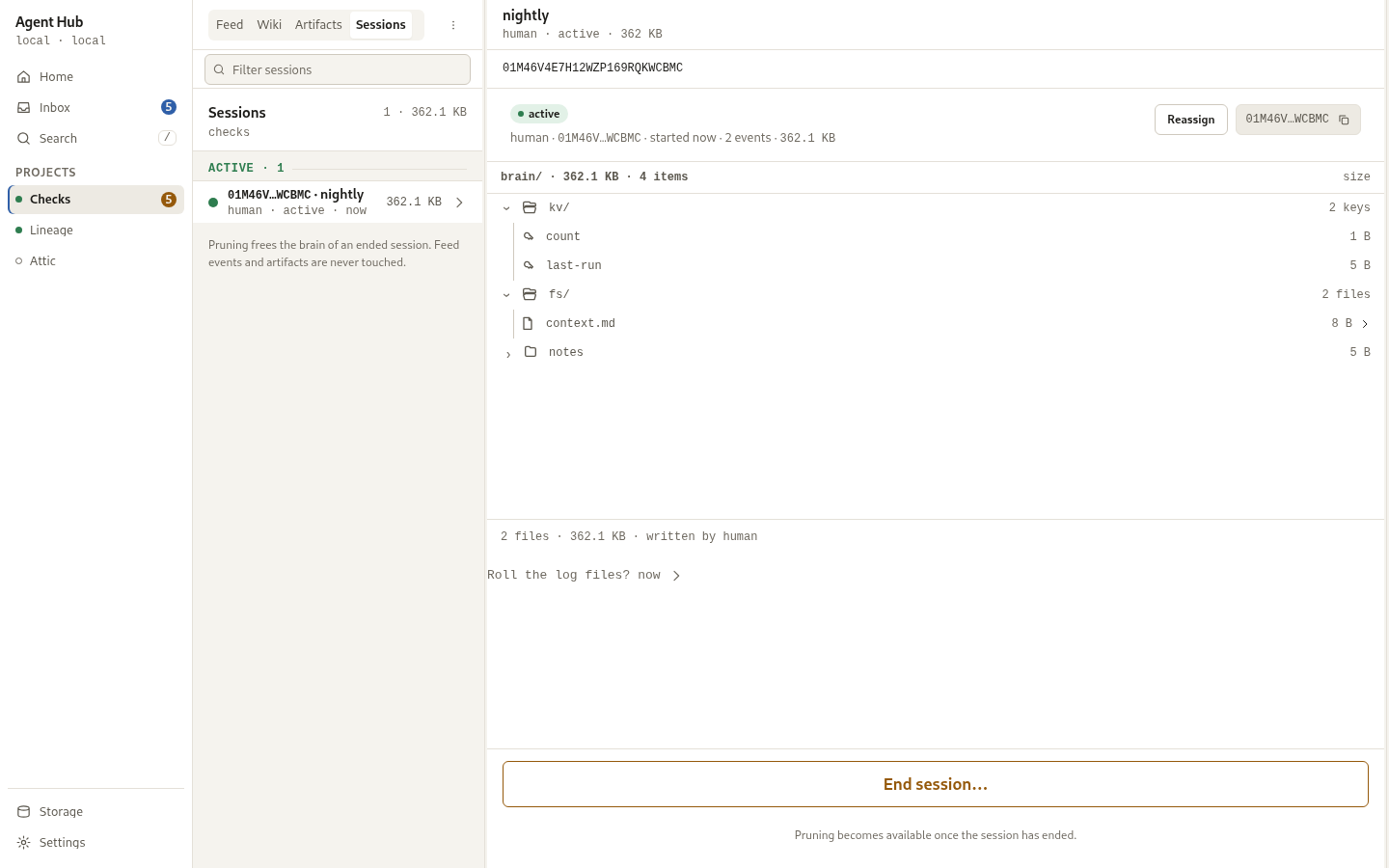
Task: Click the '2 files' count for fs/
Action: pos(1346,295)
